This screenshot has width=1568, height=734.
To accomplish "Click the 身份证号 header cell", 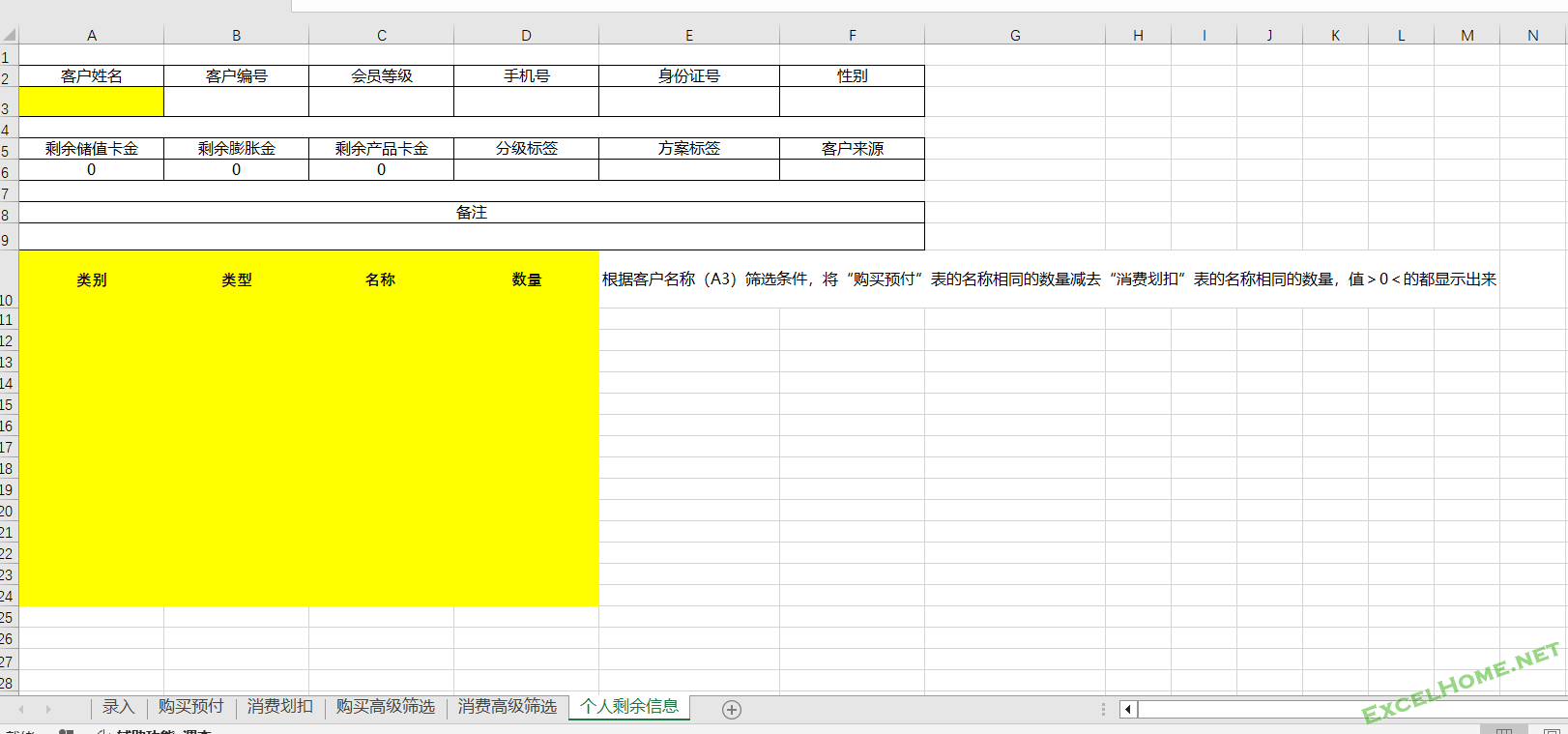I will 689,76.
